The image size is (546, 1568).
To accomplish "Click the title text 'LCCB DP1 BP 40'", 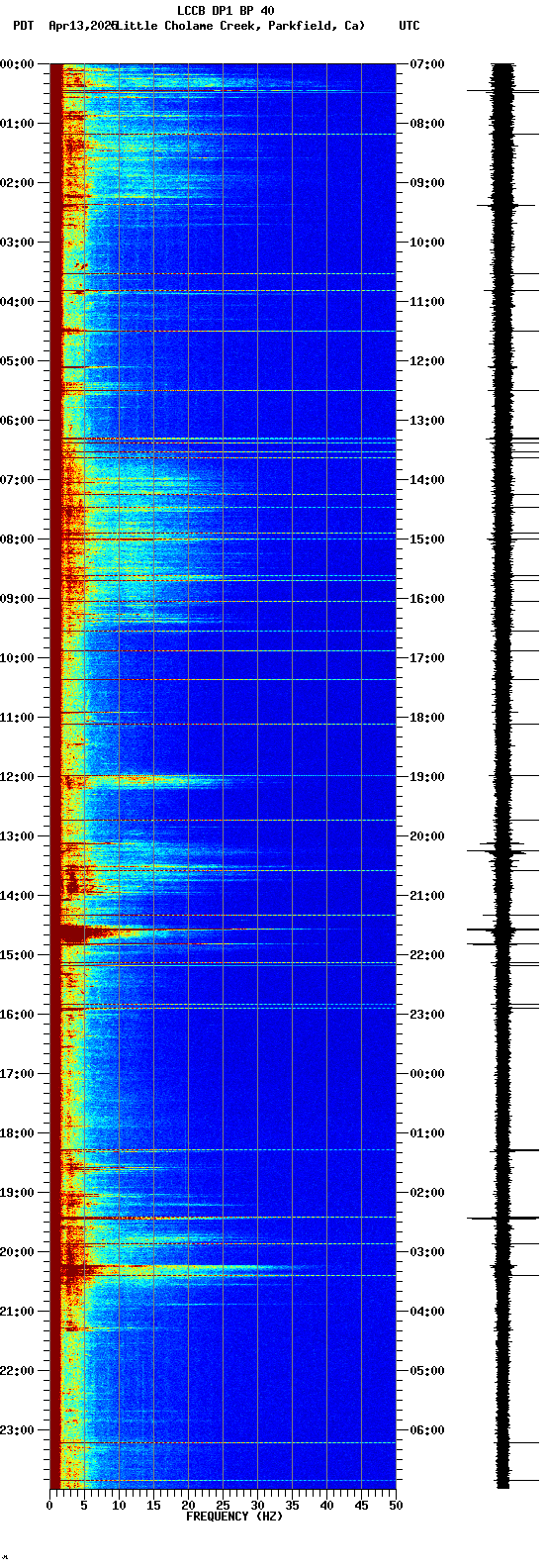I will click(x=226, y=11).
